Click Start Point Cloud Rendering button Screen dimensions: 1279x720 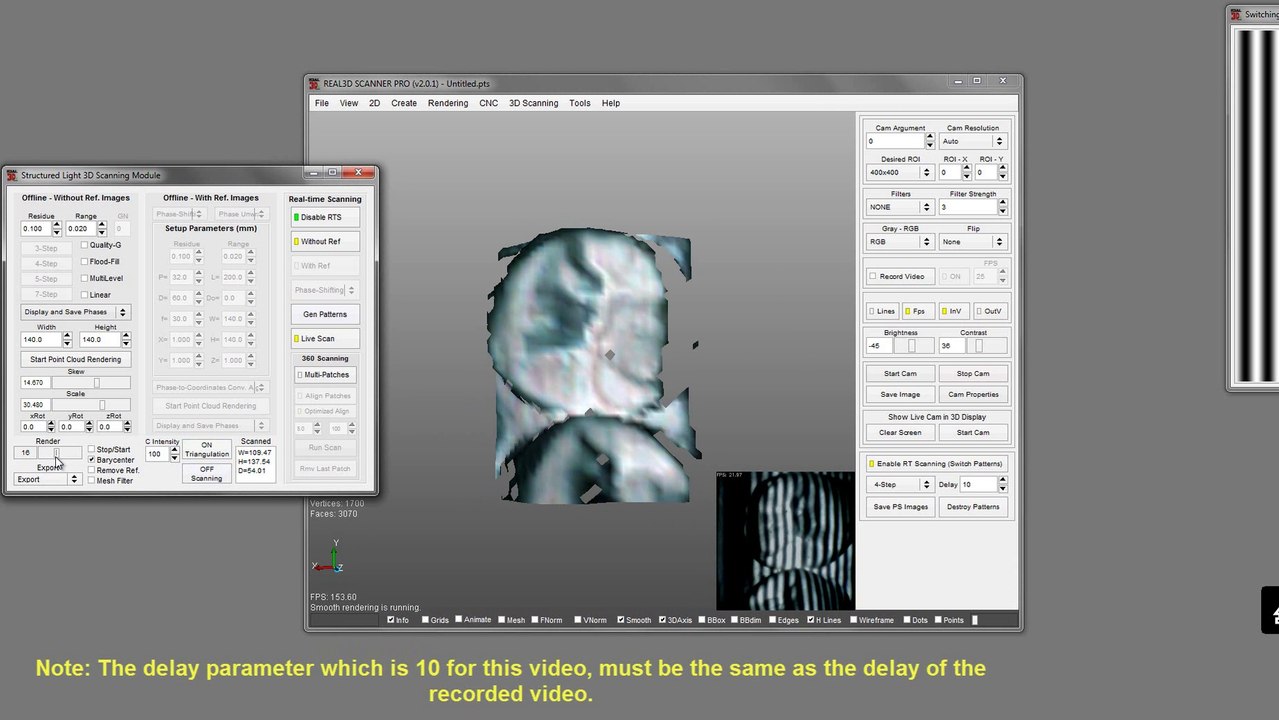click(75, 360)
